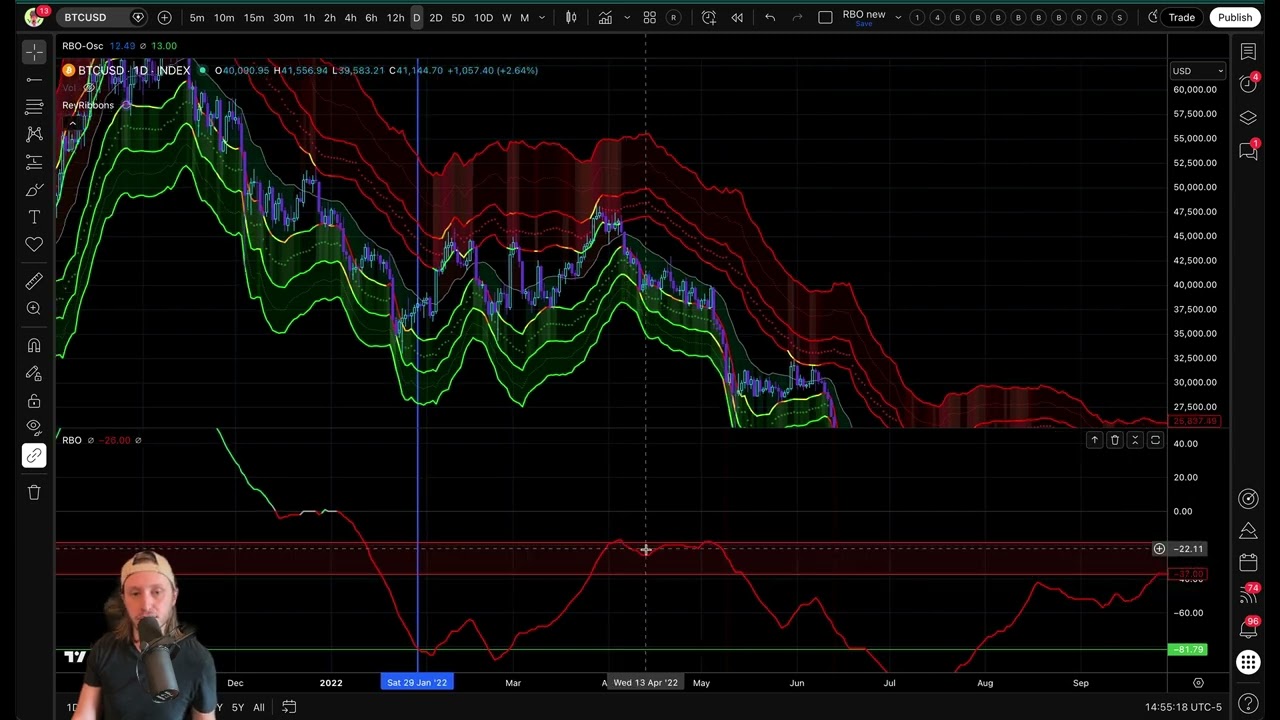This screenshot has height=720, width=1280.
Task: Maximize the RBO indicator pane
Action: pyautogui.click(x=1155, y=440)
